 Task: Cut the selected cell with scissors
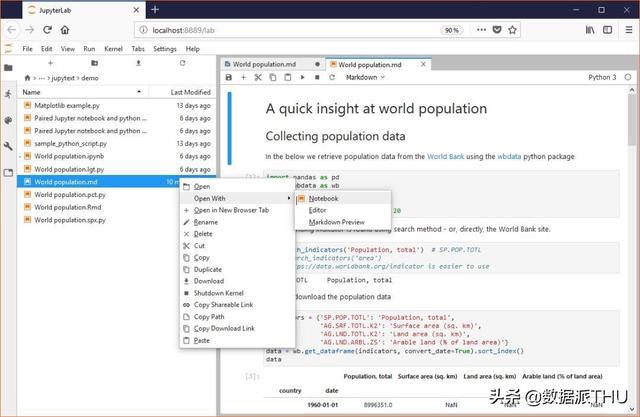pos(258,77)
